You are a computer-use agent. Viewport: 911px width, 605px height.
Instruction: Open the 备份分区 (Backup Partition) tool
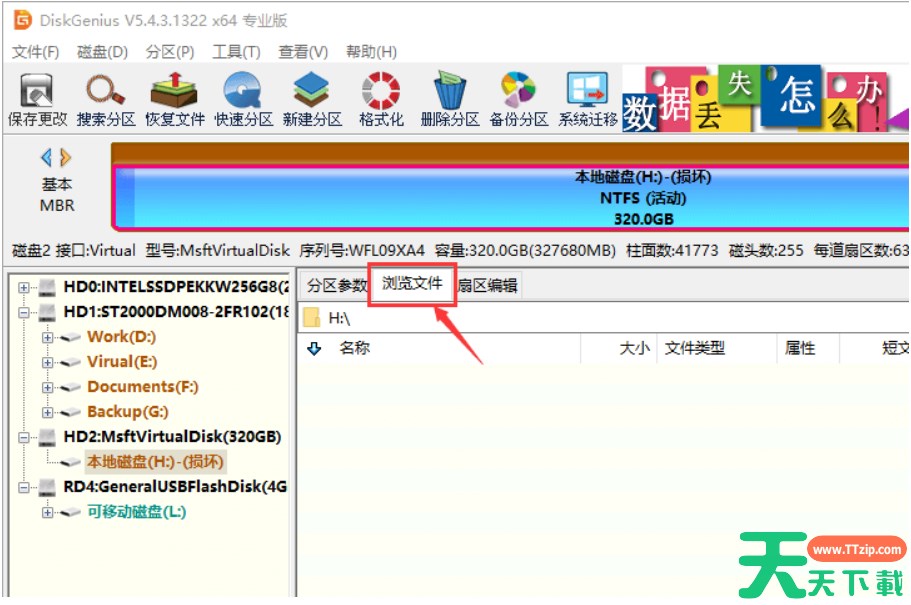(518, 93)
